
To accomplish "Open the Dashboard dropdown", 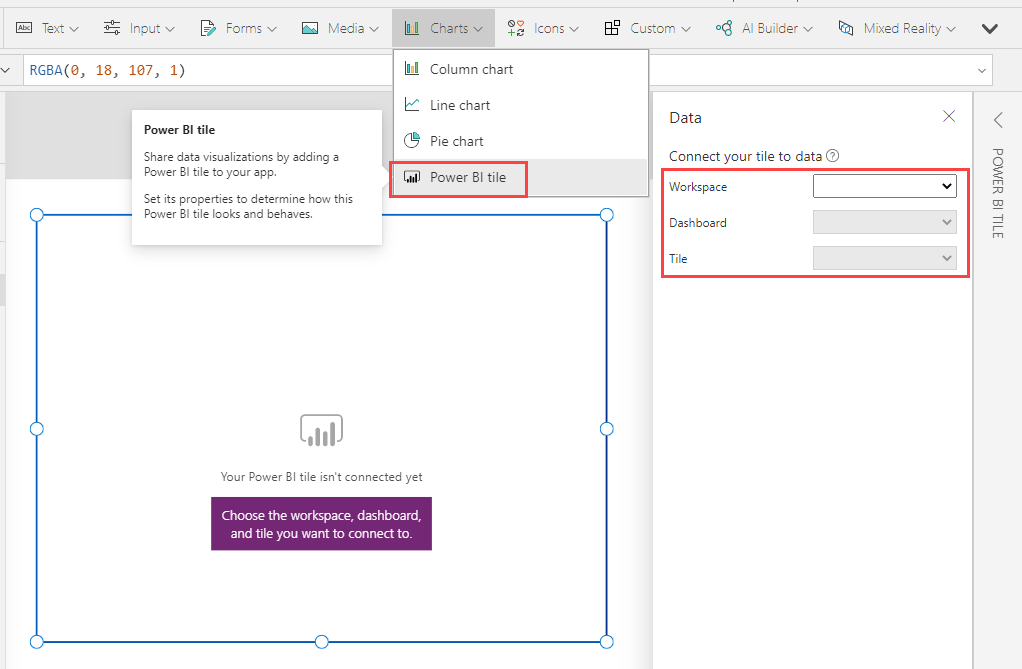I will tap(884, 222).
